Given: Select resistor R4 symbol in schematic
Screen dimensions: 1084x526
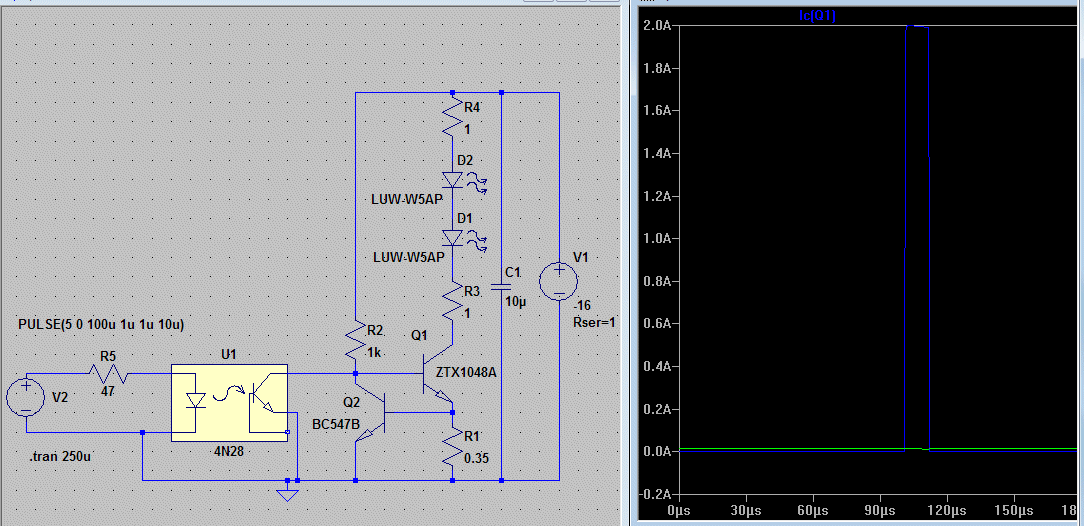Looking at the screenshot, I should 452,117.
